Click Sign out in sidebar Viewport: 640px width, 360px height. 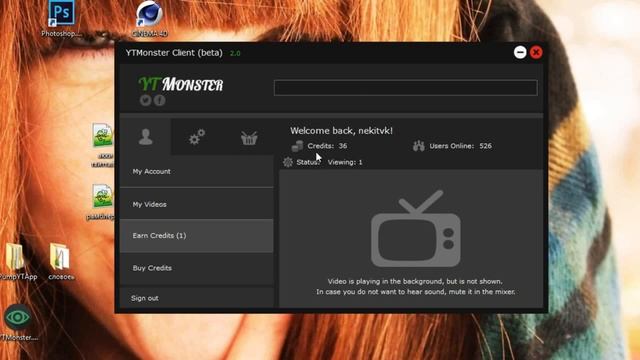[x=197, y=298]
